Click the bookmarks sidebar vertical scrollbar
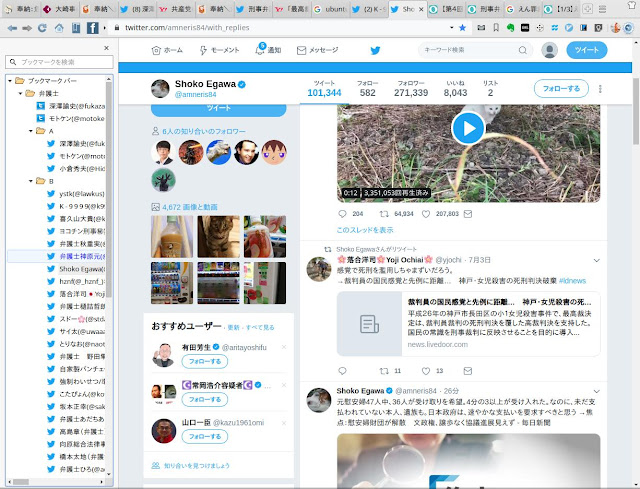Viewport: 640px width, 489px height. click(x=109, y=188)
